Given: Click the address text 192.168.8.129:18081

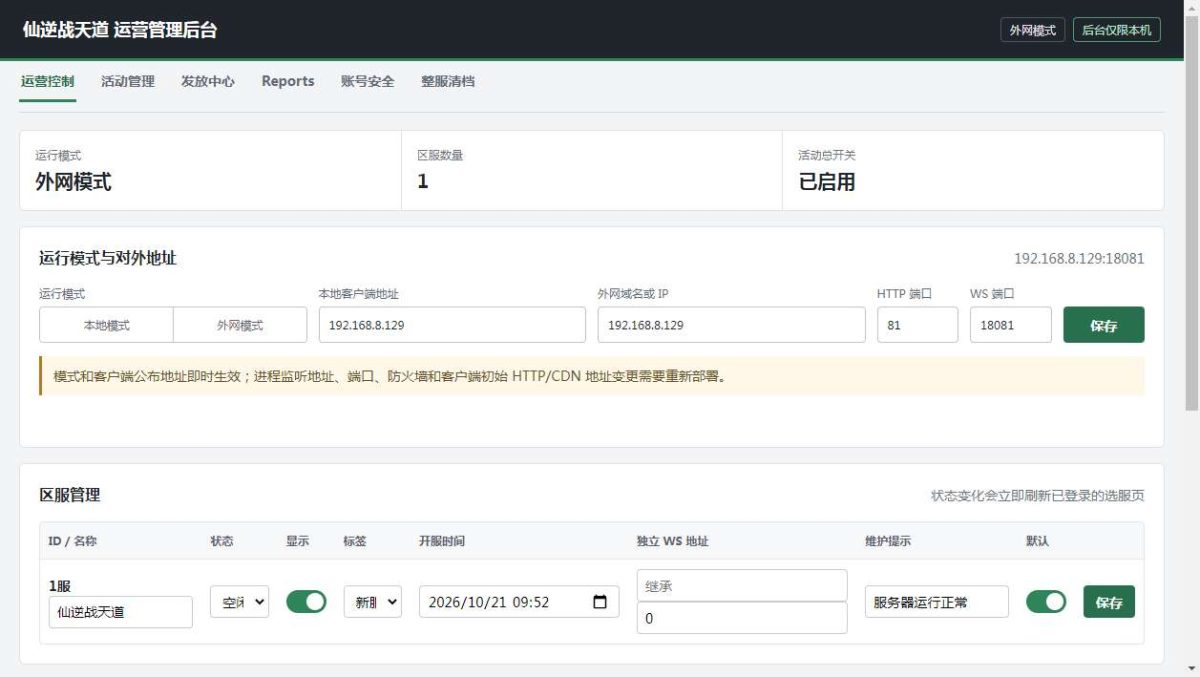Looking at the screenshot, I should click(1080, 258).
